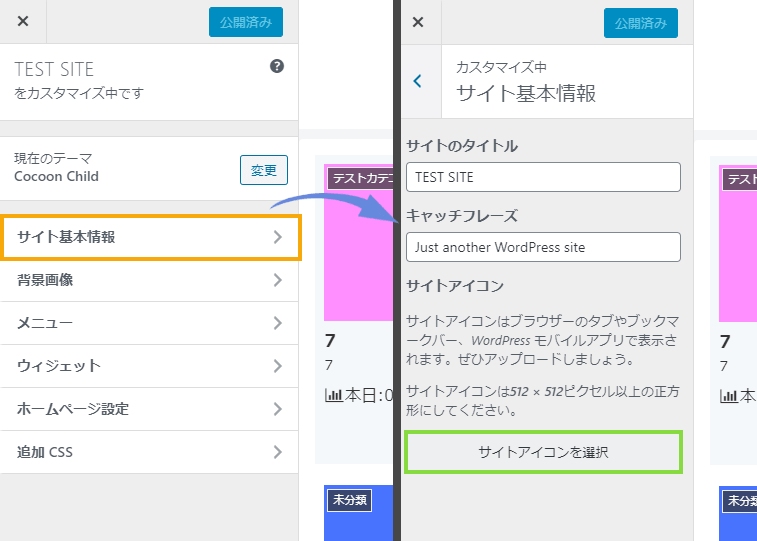The image size is (757, 541).
Task: Click bar chart icon beside 本日 in left preview
Action: 334,396
